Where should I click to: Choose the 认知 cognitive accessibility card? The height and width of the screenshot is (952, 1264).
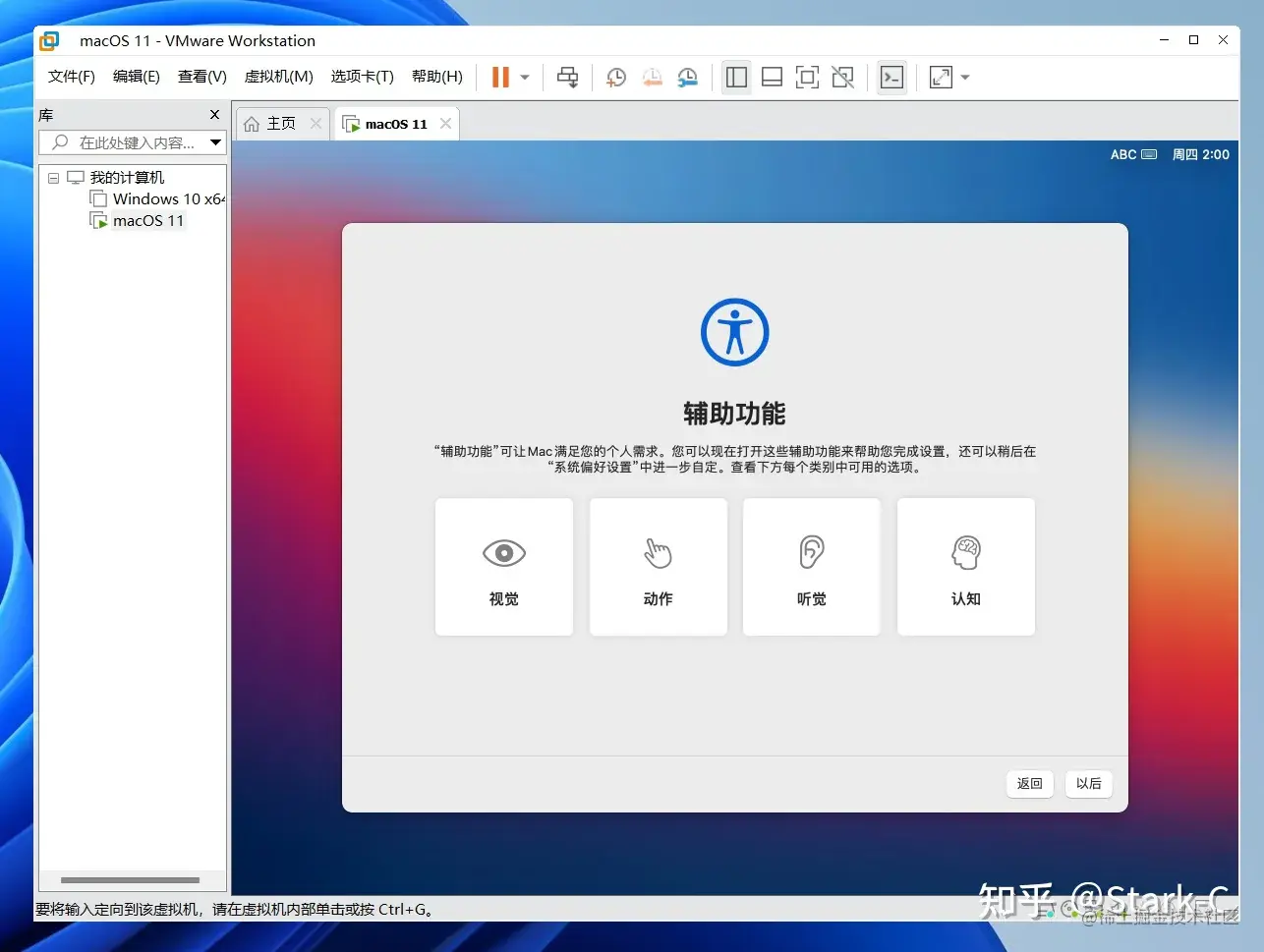pos(966,567)
